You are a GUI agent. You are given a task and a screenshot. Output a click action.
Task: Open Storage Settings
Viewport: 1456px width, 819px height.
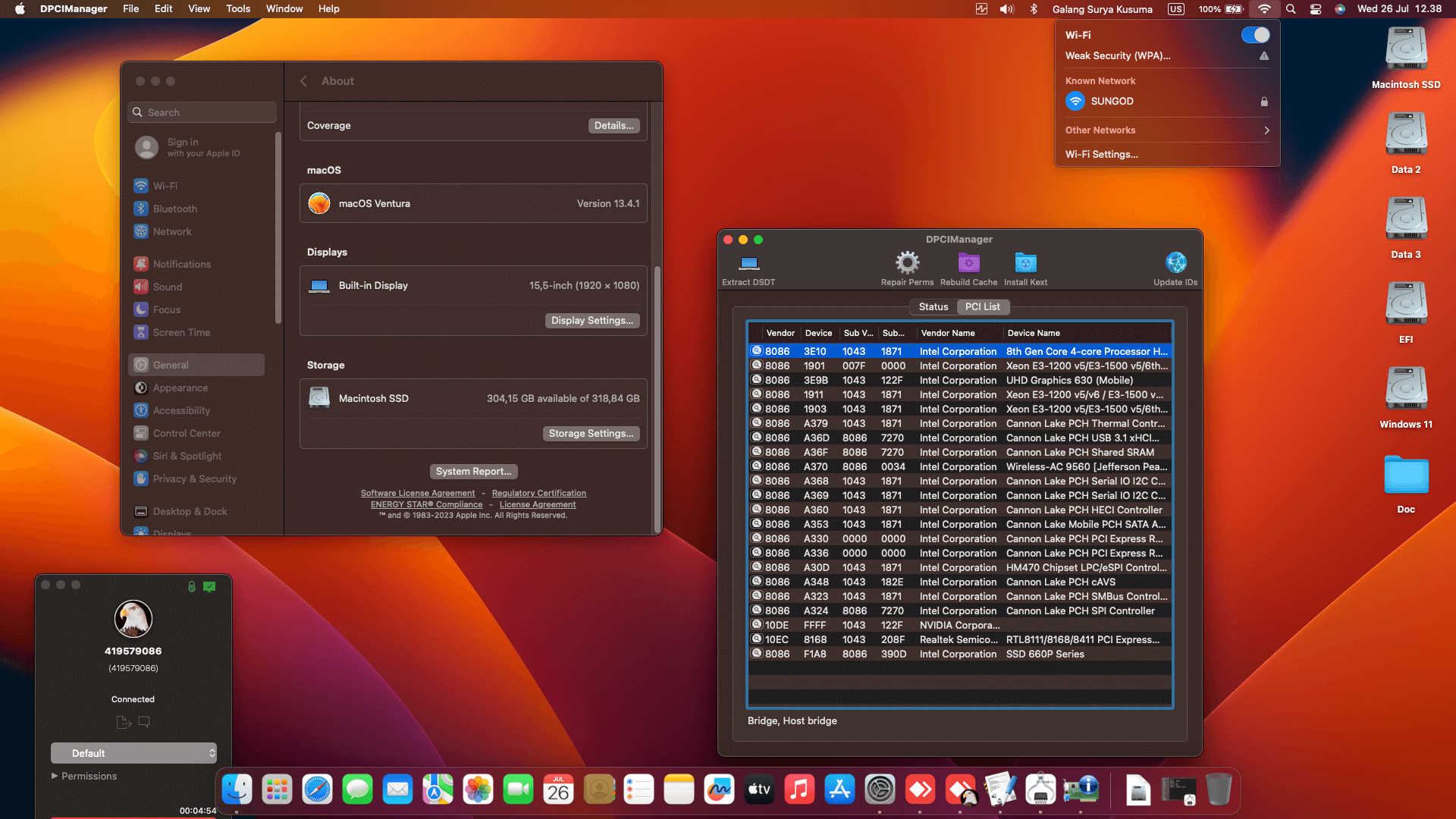click(591, 433)
